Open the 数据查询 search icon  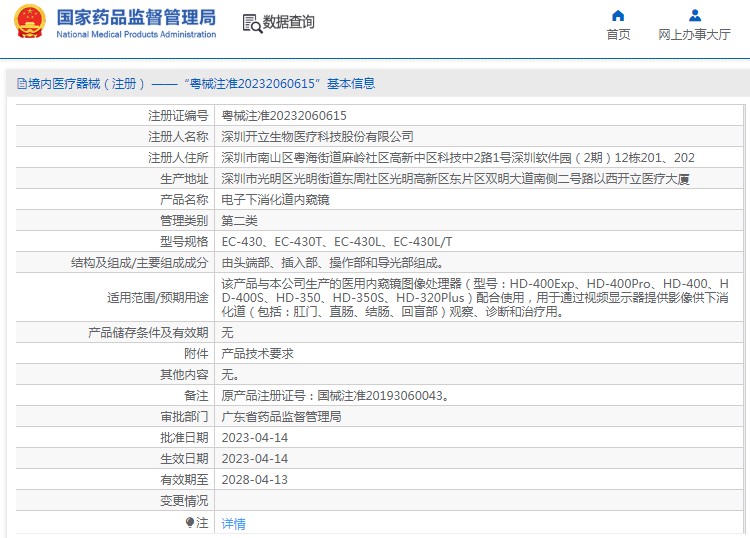(252, 23)
